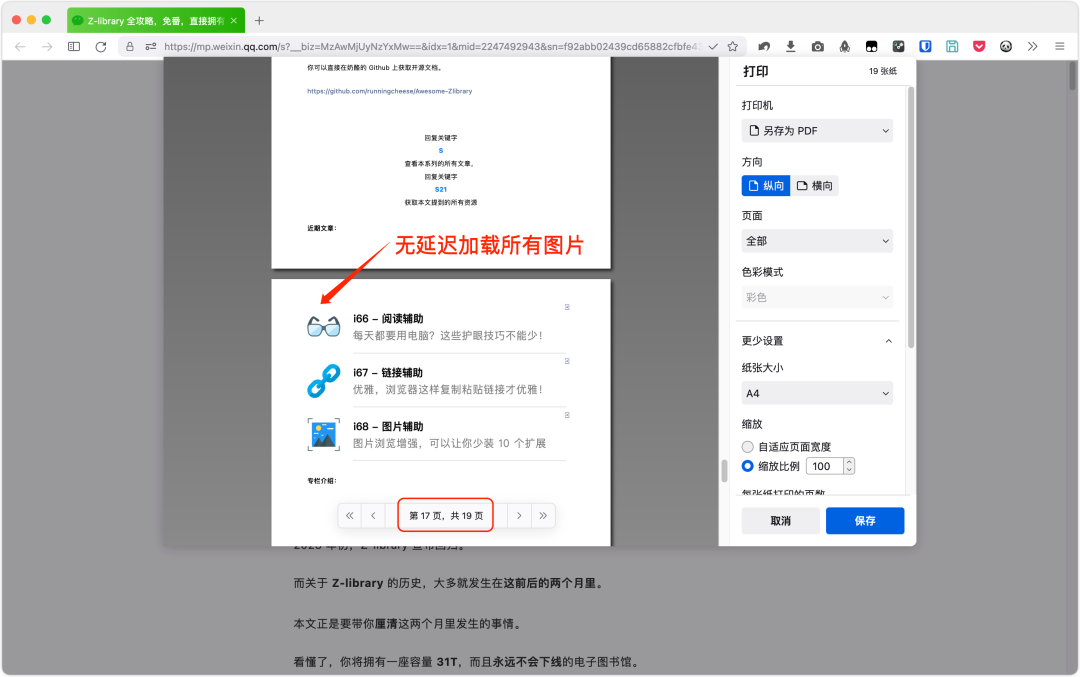Jump to first preview page
This screenshot has height=677, width=1080.
(x=350, y=515)
